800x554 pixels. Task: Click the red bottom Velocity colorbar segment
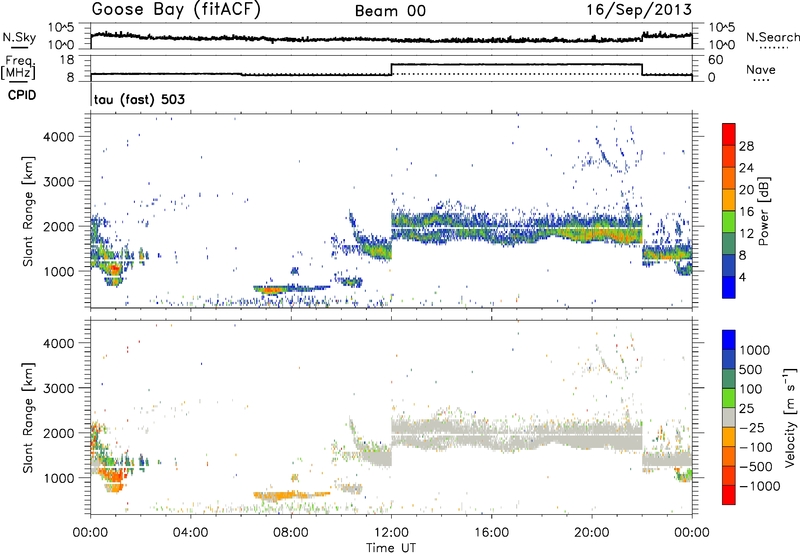(x=729, y=495)
